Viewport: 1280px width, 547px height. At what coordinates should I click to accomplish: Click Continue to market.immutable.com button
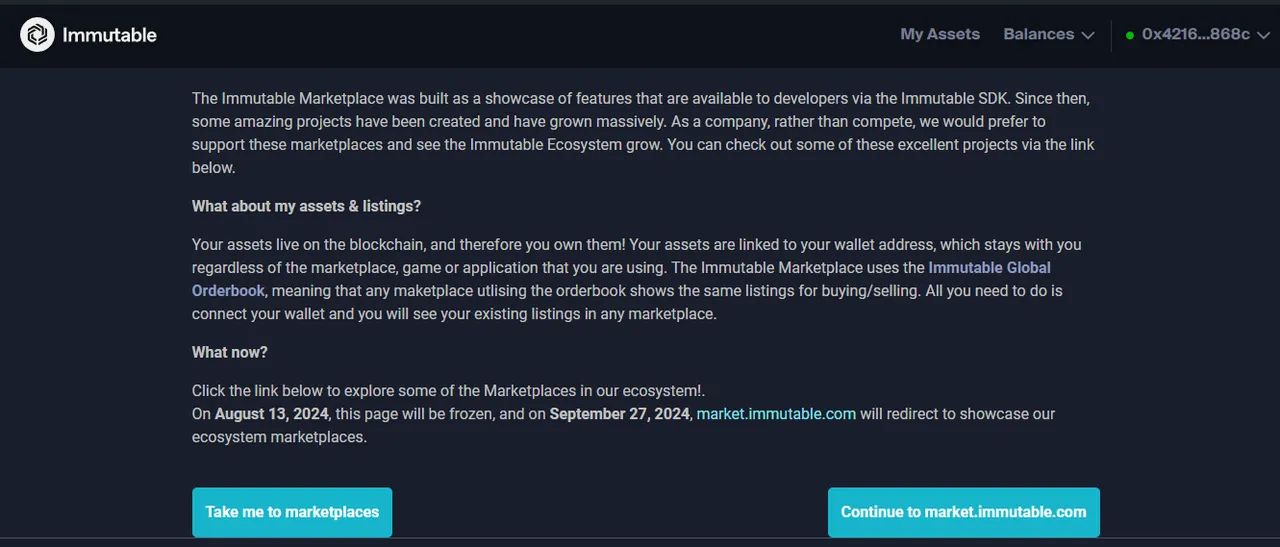(964, 512)
